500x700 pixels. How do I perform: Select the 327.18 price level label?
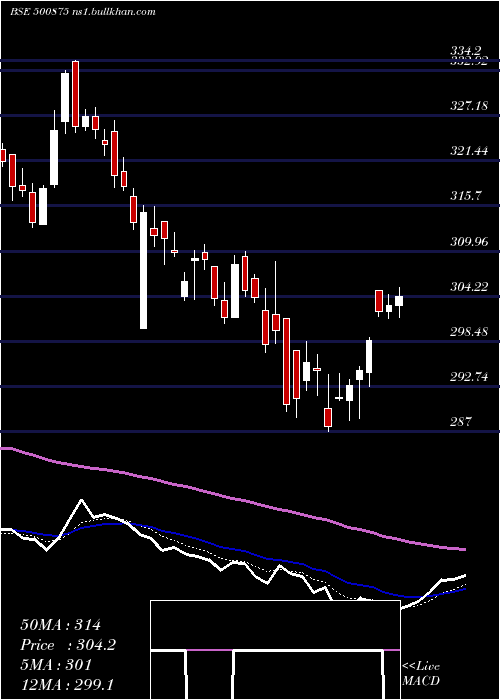(x=469, y=106)
